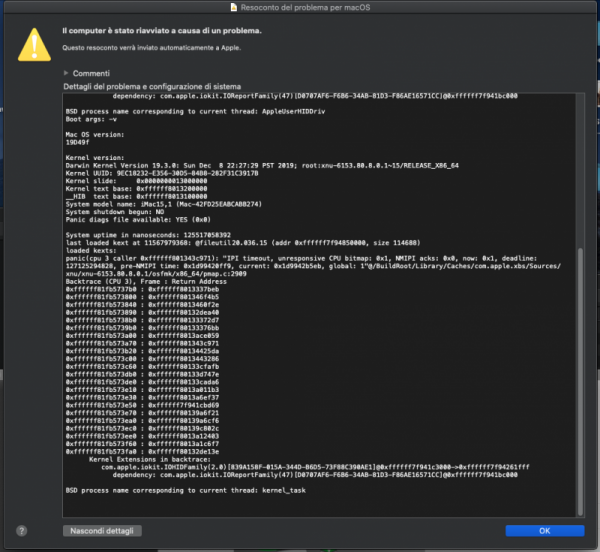
Task: Click 'System uptime in nanoseconds' line
Action: pos(148,235)
